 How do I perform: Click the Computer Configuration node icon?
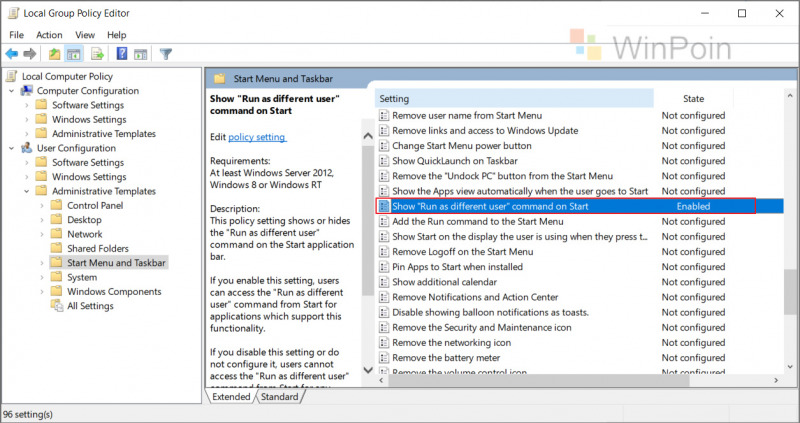(27, 91)
